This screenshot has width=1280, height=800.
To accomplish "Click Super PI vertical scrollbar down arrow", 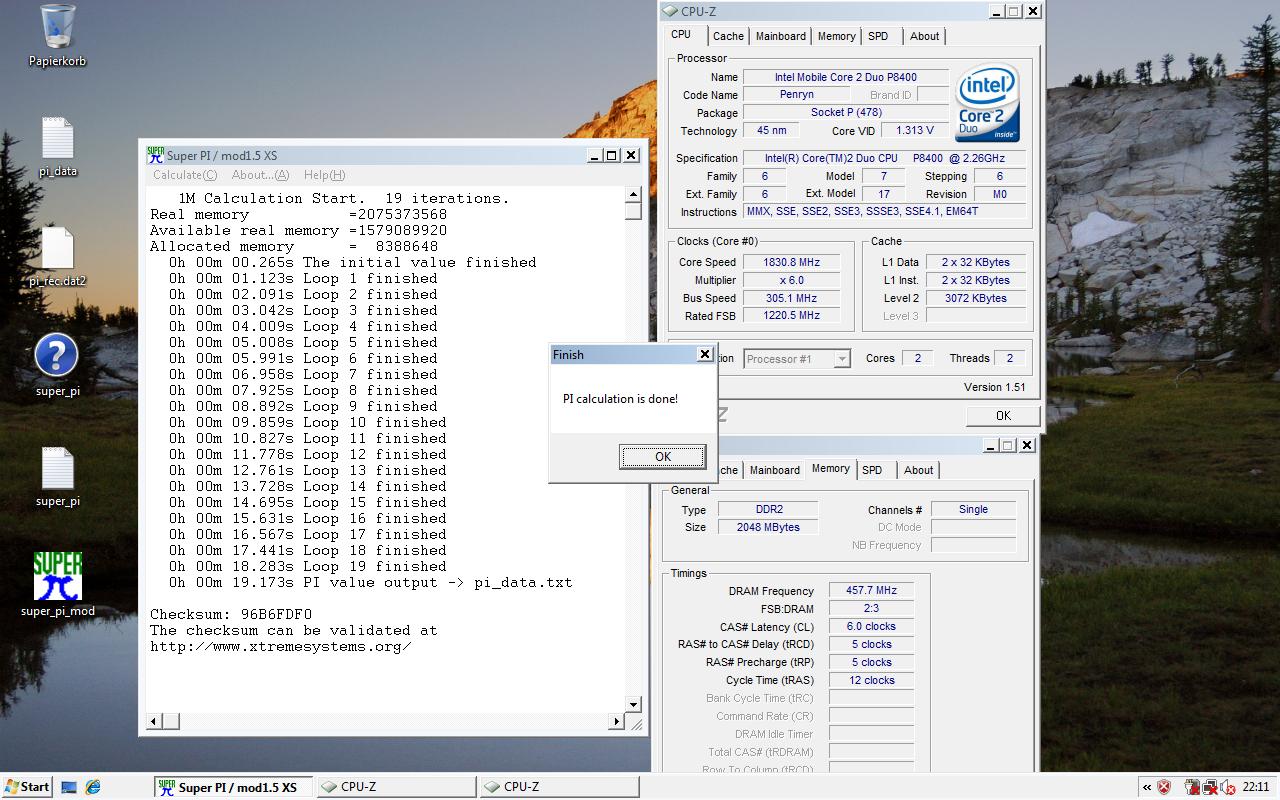I will [x=633, y=704].
